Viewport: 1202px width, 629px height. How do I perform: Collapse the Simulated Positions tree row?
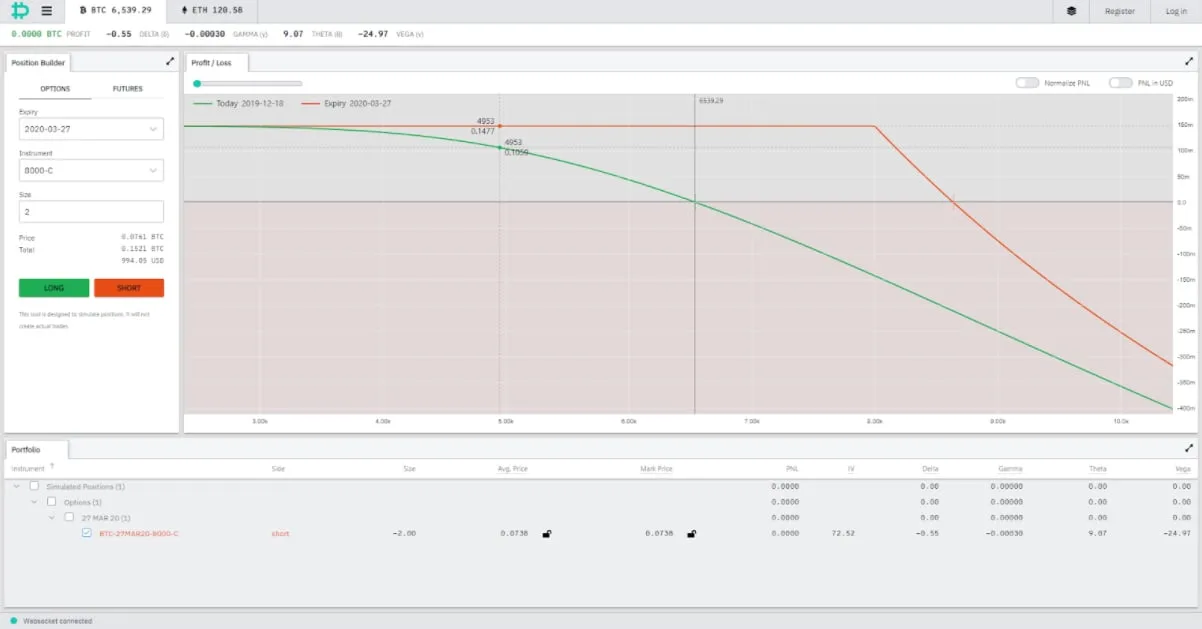(x=16, y=486)
